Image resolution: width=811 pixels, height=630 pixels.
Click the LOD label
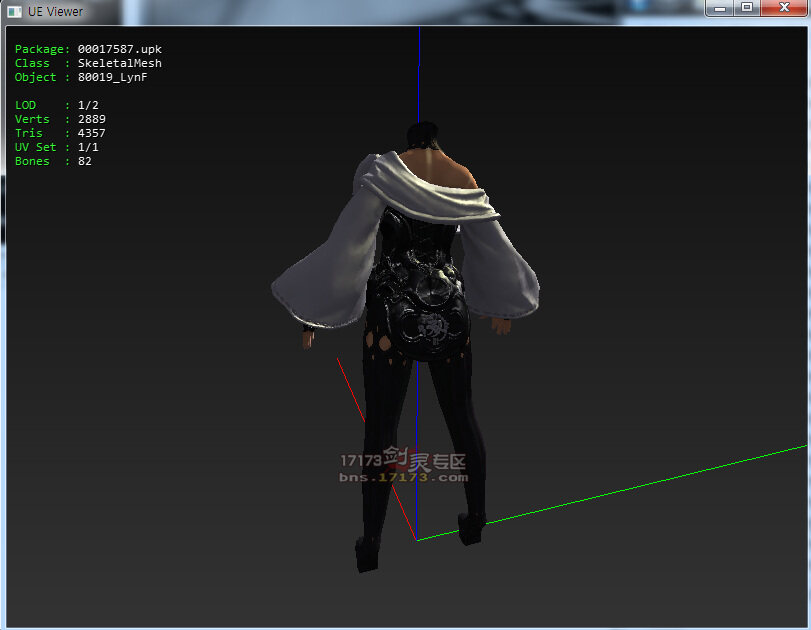(x=25, y=105)
